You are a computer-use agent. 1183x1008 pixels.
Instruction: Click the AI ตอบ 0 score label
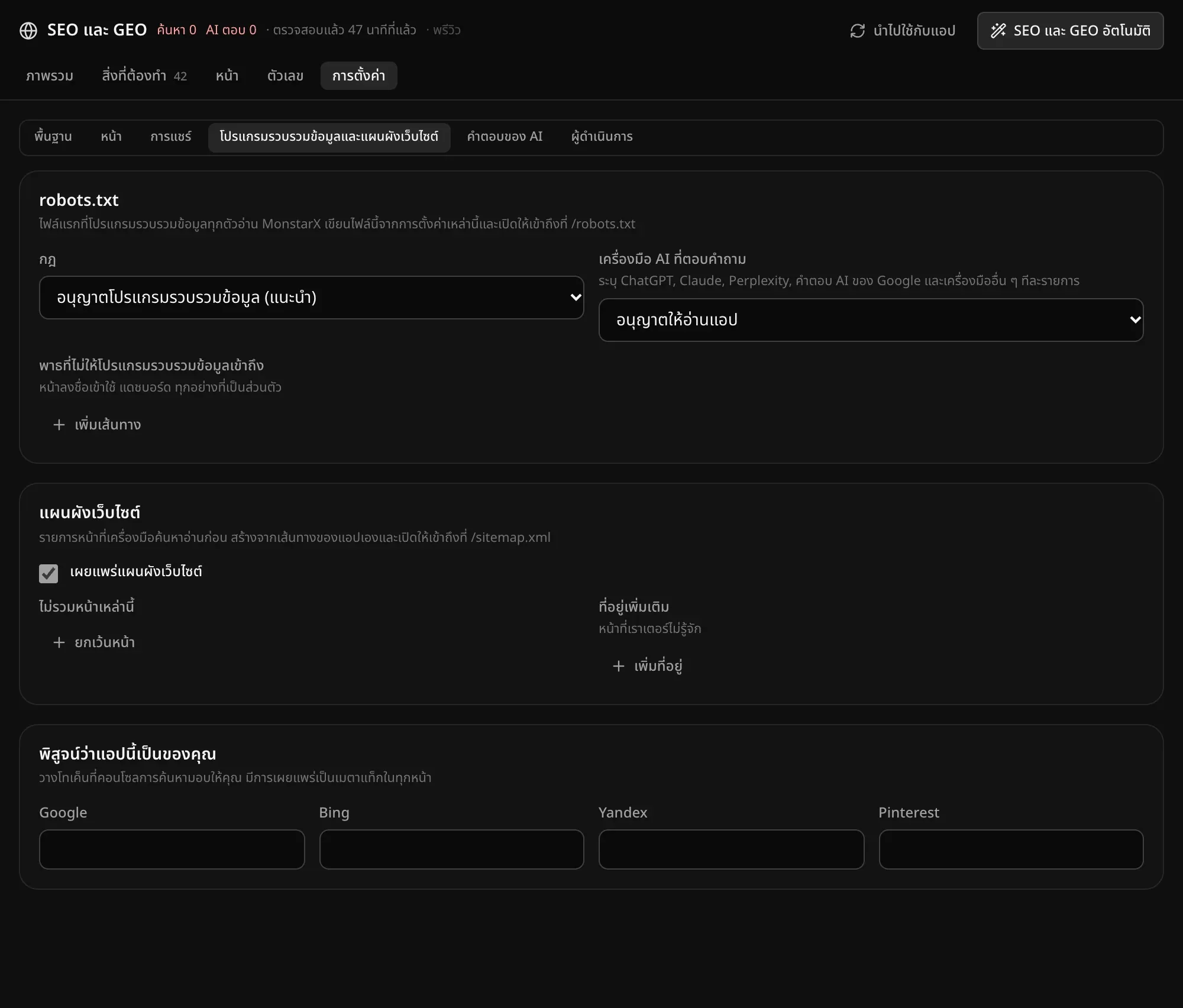[231, 30]
